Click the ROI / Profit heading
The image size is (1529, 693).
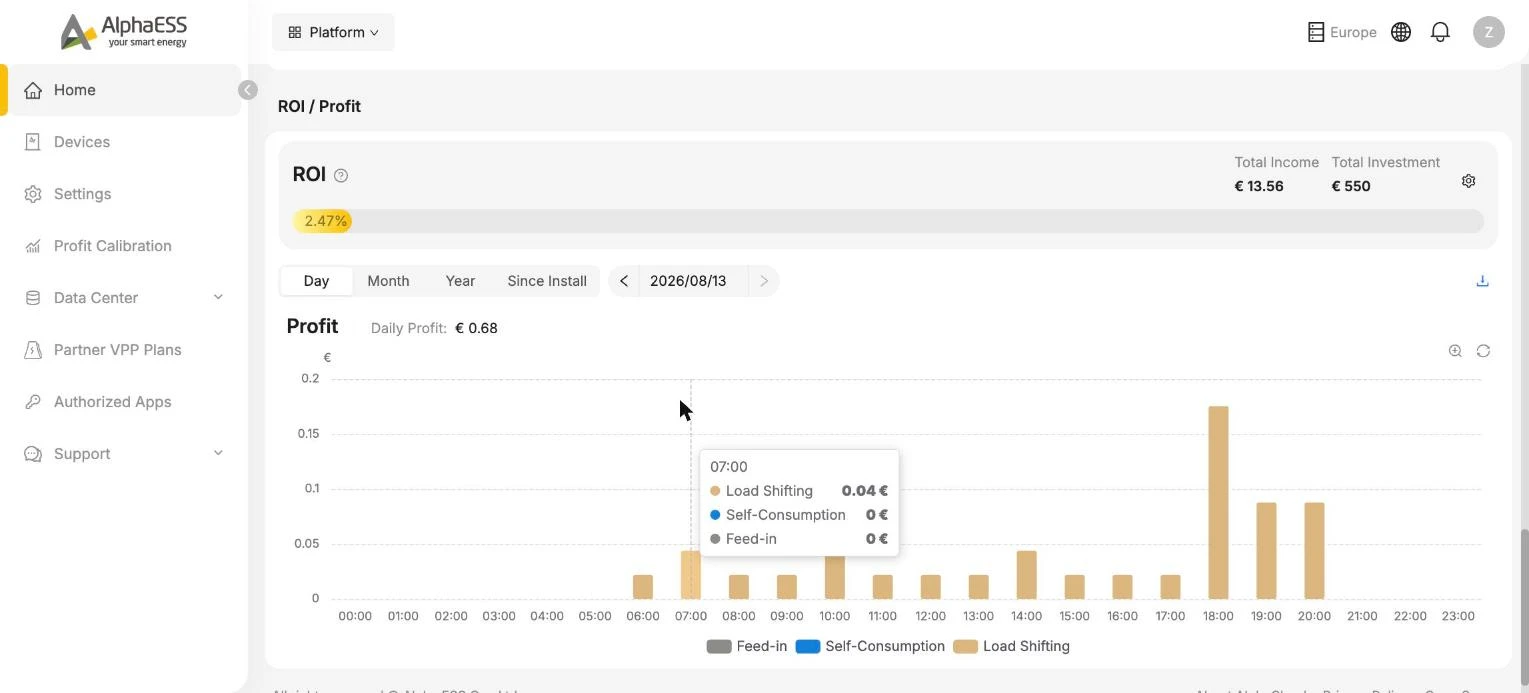[x=319, y=106]
